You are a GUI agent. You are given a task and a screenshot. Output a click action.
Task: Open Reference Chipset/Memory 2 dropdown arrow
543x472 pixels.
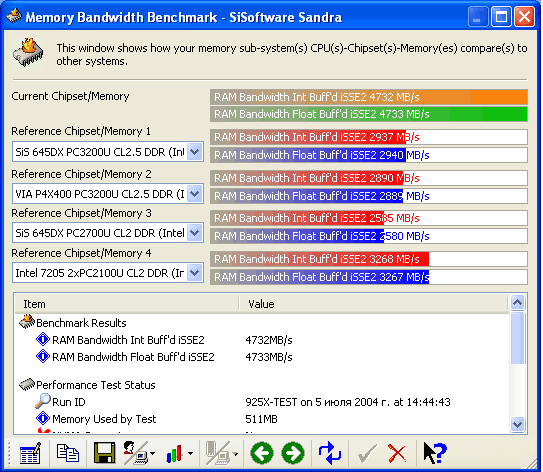click(195, 194)
